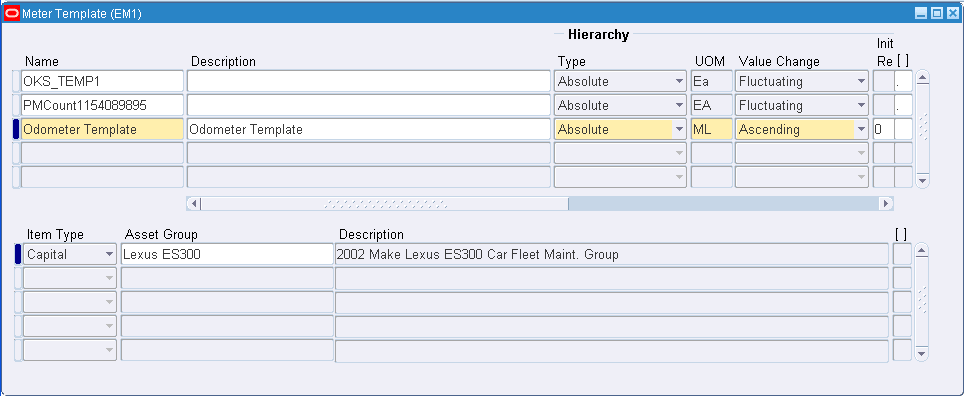Click horizontal scrollbar right arrow

pyautogui.click(x=886, y=204)
